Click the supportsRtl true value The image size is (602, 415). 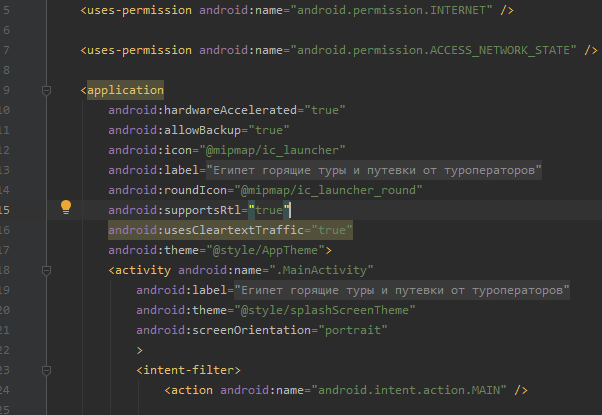point(269,210)
